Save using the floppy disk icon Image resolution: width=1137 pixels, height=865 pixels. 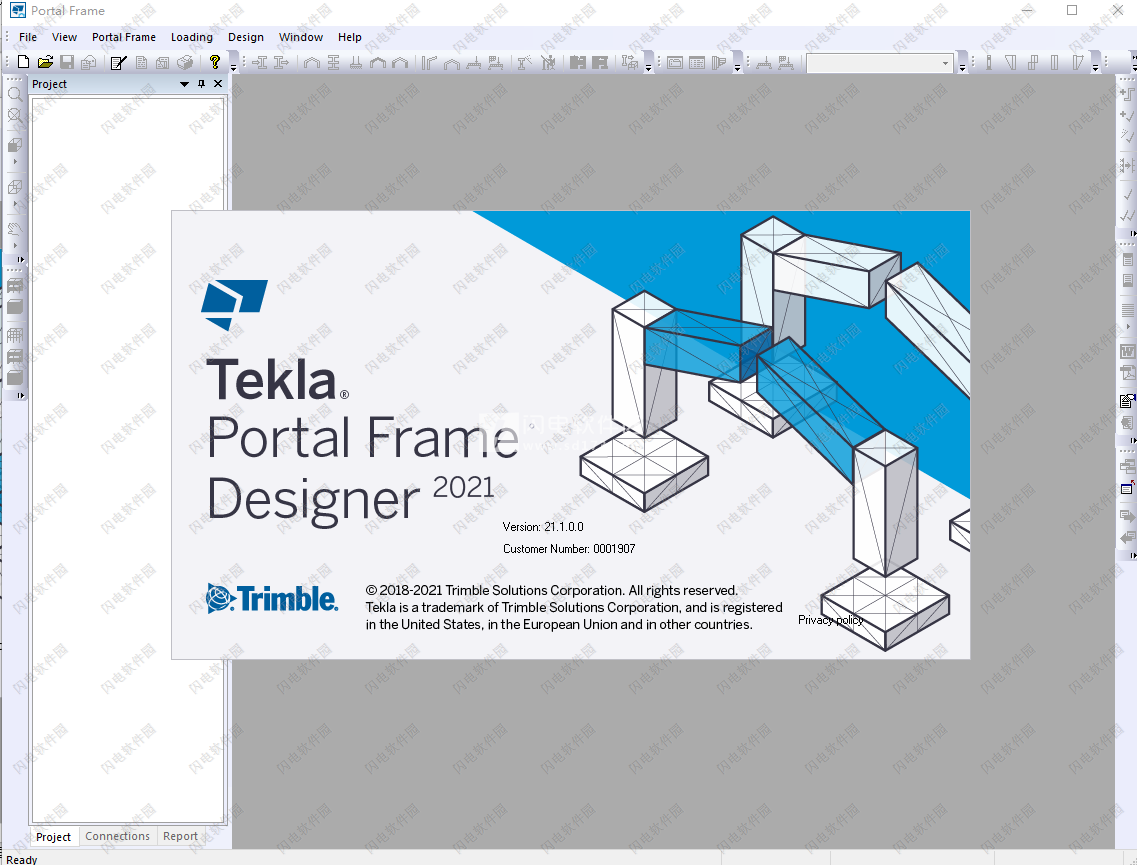67,62
